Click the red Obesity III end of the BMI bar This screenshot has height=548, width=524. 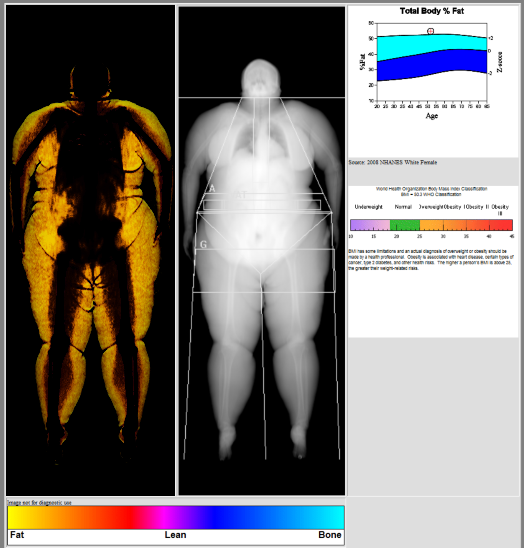[501, 225]
